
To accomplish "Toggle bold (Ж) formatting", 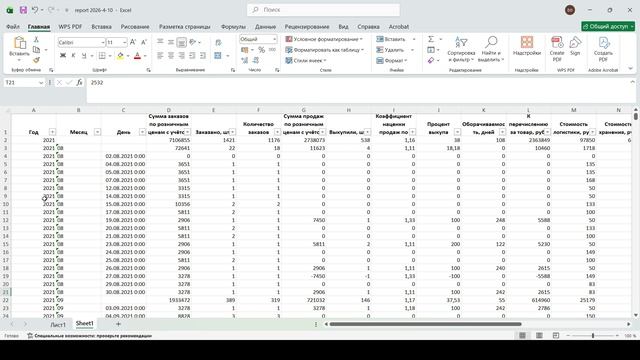I will click(x=63, y=56).
